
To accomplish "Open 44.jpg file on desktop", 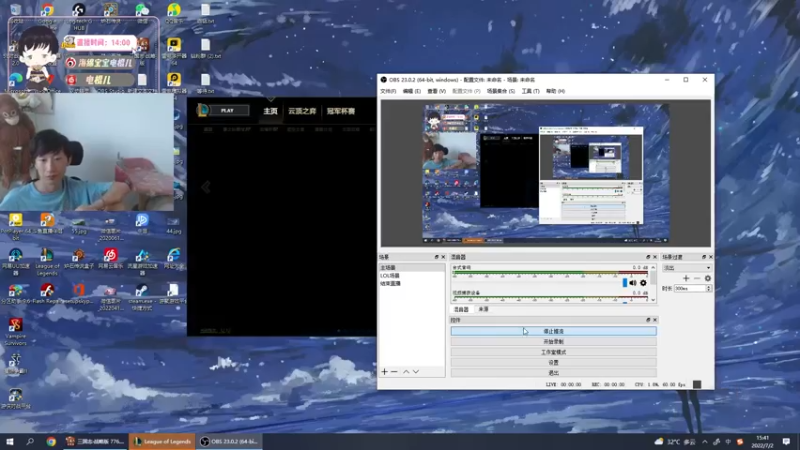I will click(173, 224).
